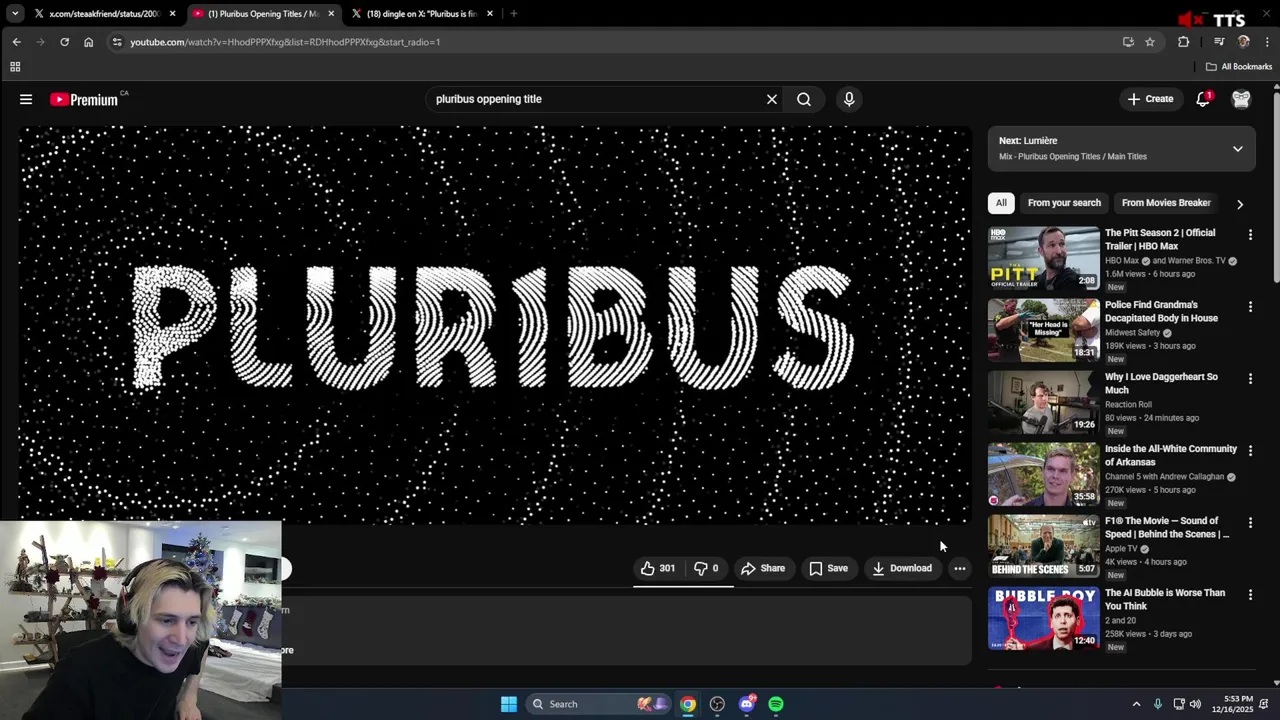Viewport: 1280px width, 720px height.
Task: Click the search magnifier button
Action: point(804,99)
